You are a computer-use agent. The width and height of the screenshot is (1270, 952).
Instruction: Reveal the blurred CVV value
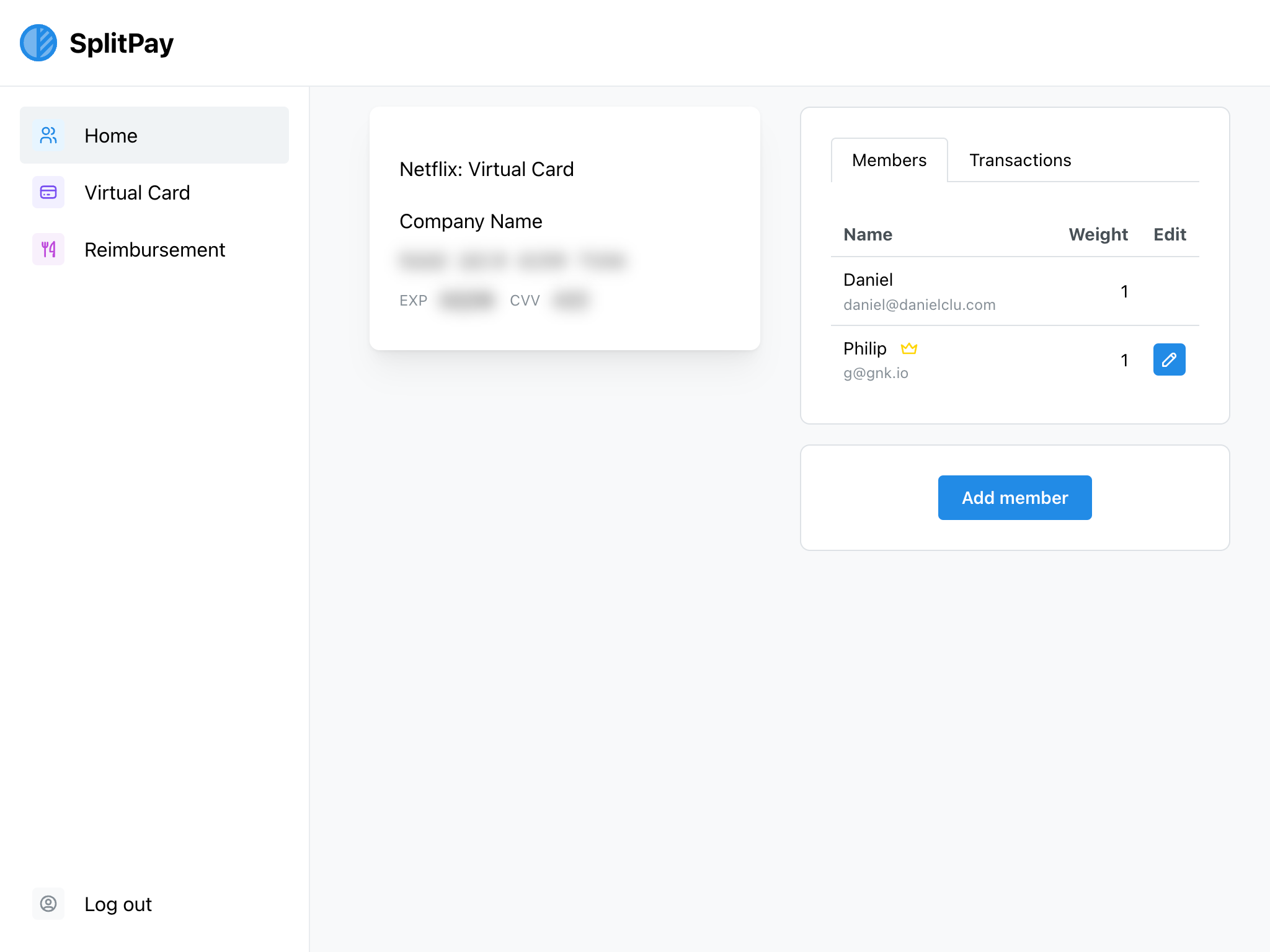[x=570, y=301]
